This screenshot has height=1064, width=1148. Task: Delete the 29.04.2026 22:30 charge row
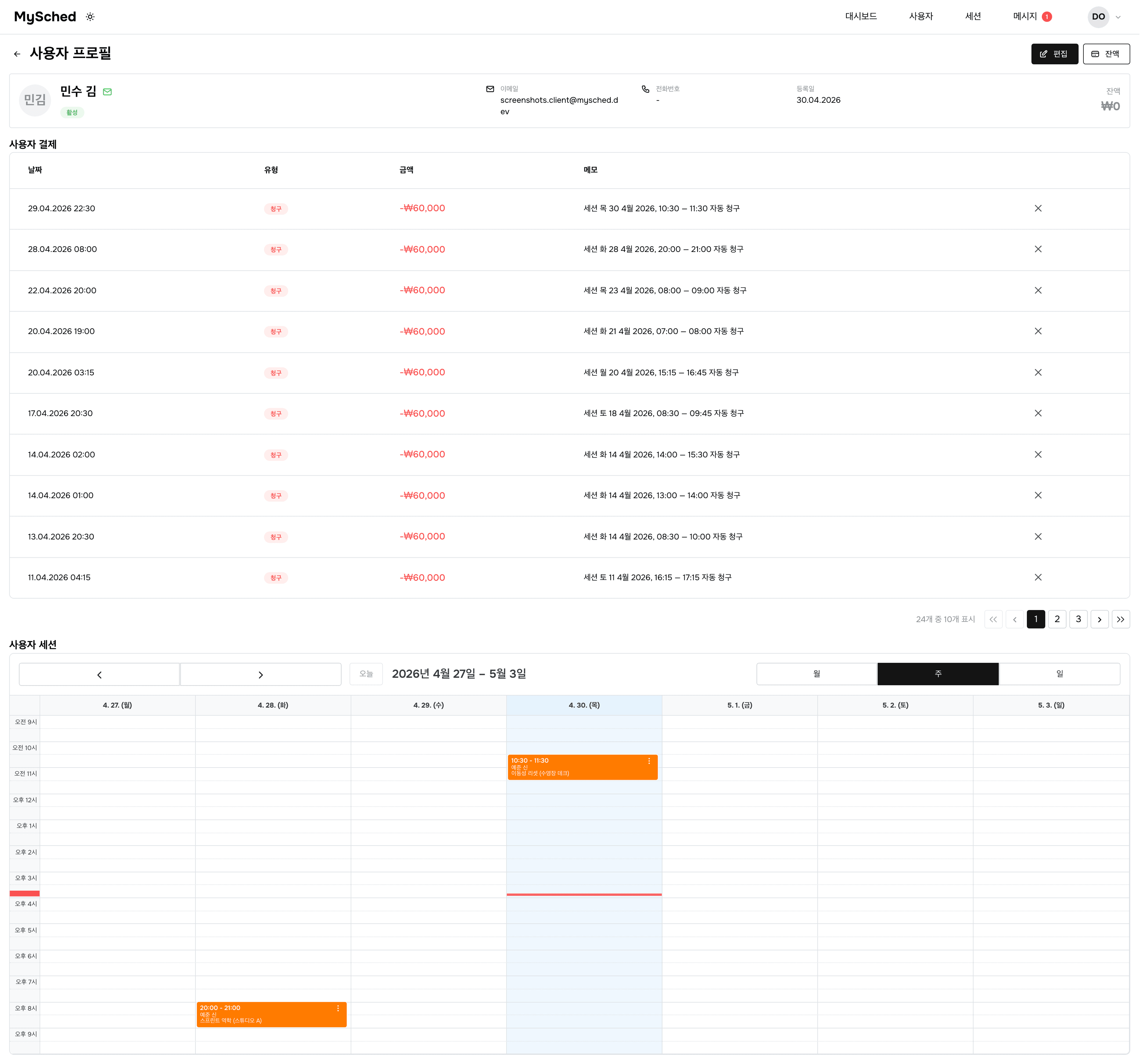click(x=1037, y=208)
